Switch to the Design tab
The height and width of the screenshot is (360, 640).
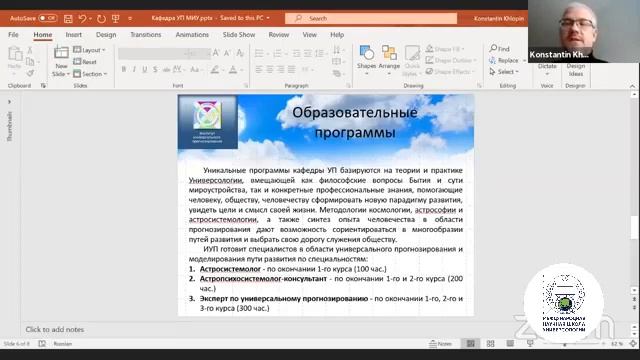tap(106, 35)
